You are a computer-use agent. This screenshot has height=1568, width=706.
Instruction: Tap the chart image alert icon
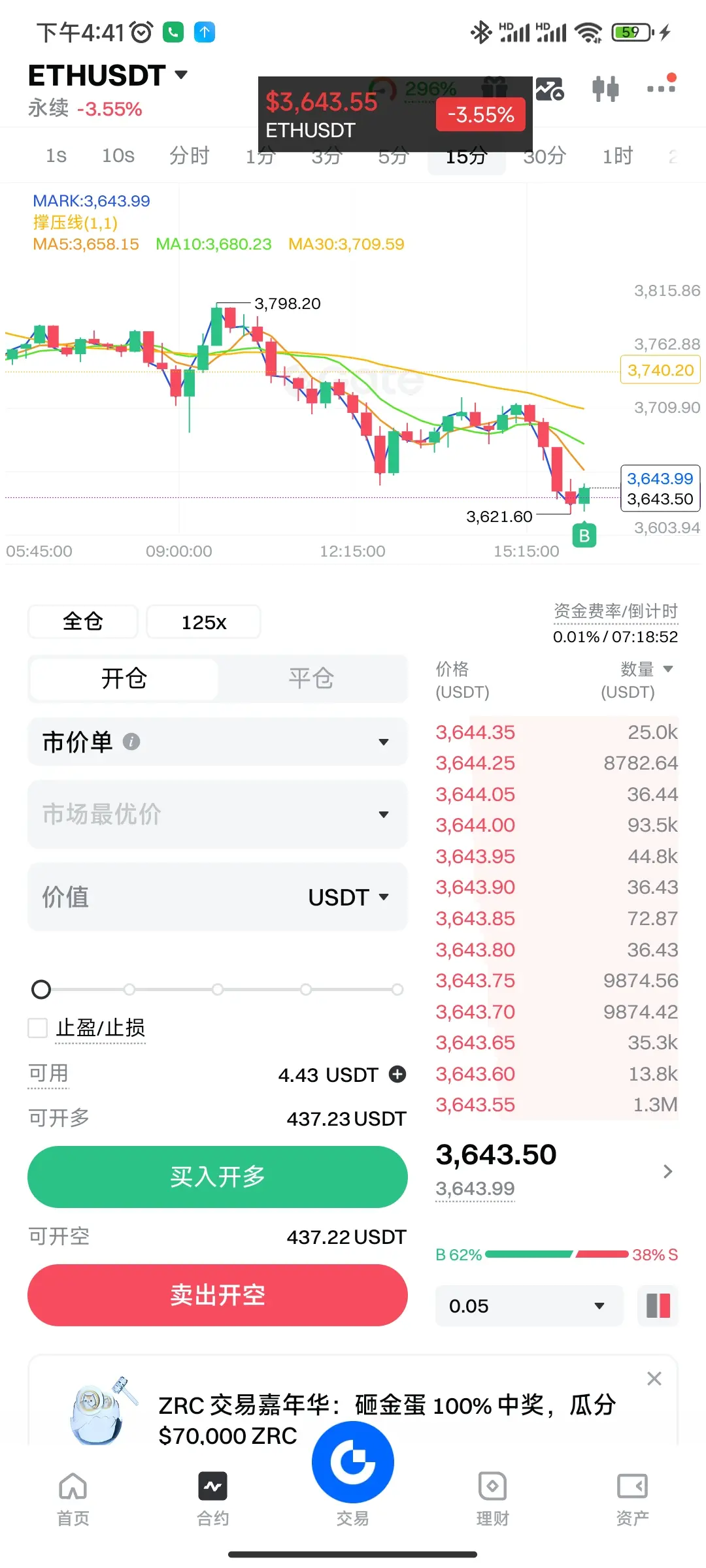(550, 89)
